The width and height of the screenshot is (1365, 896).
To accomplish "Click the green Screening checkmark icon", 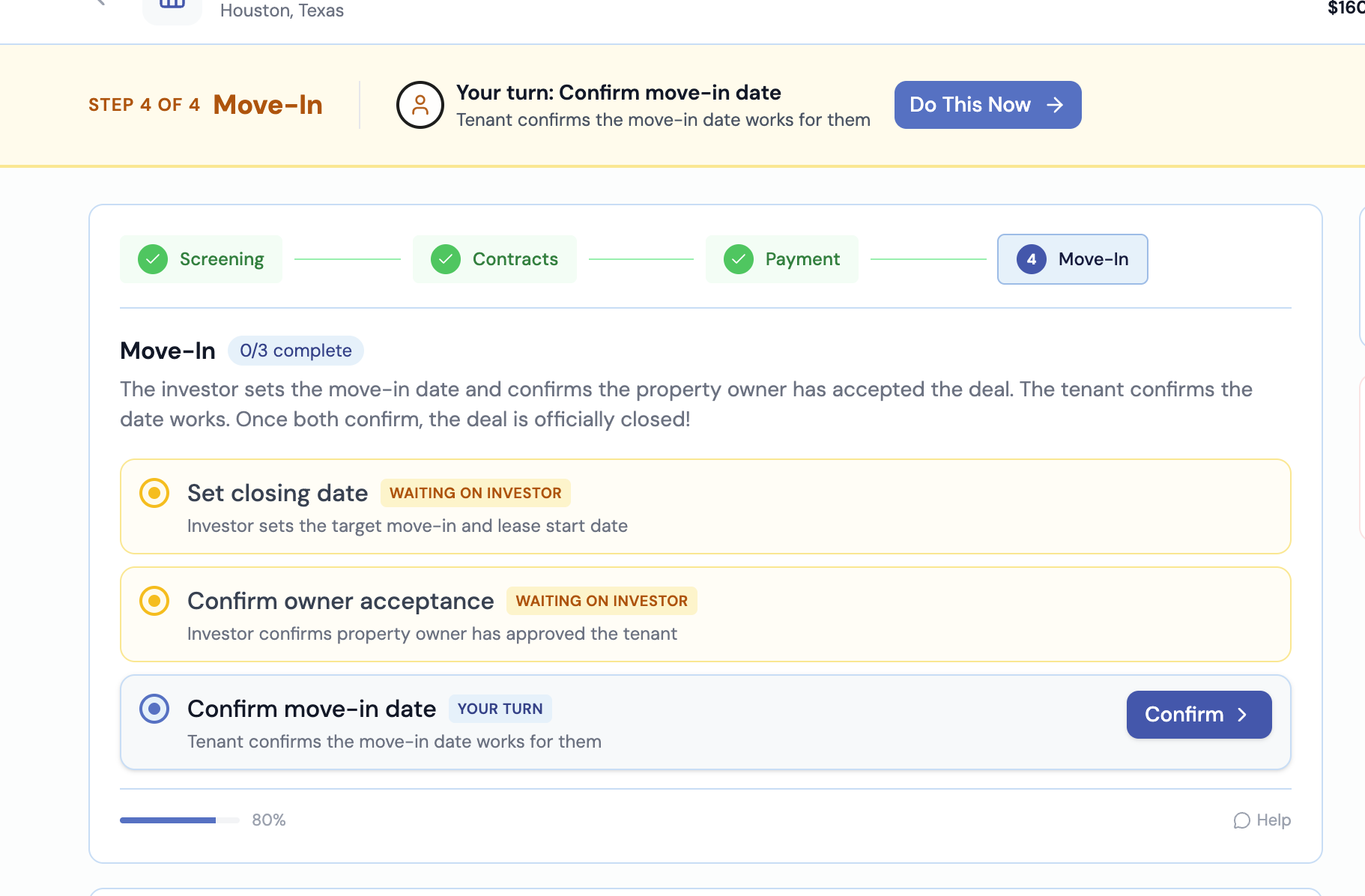I will 153,259.
